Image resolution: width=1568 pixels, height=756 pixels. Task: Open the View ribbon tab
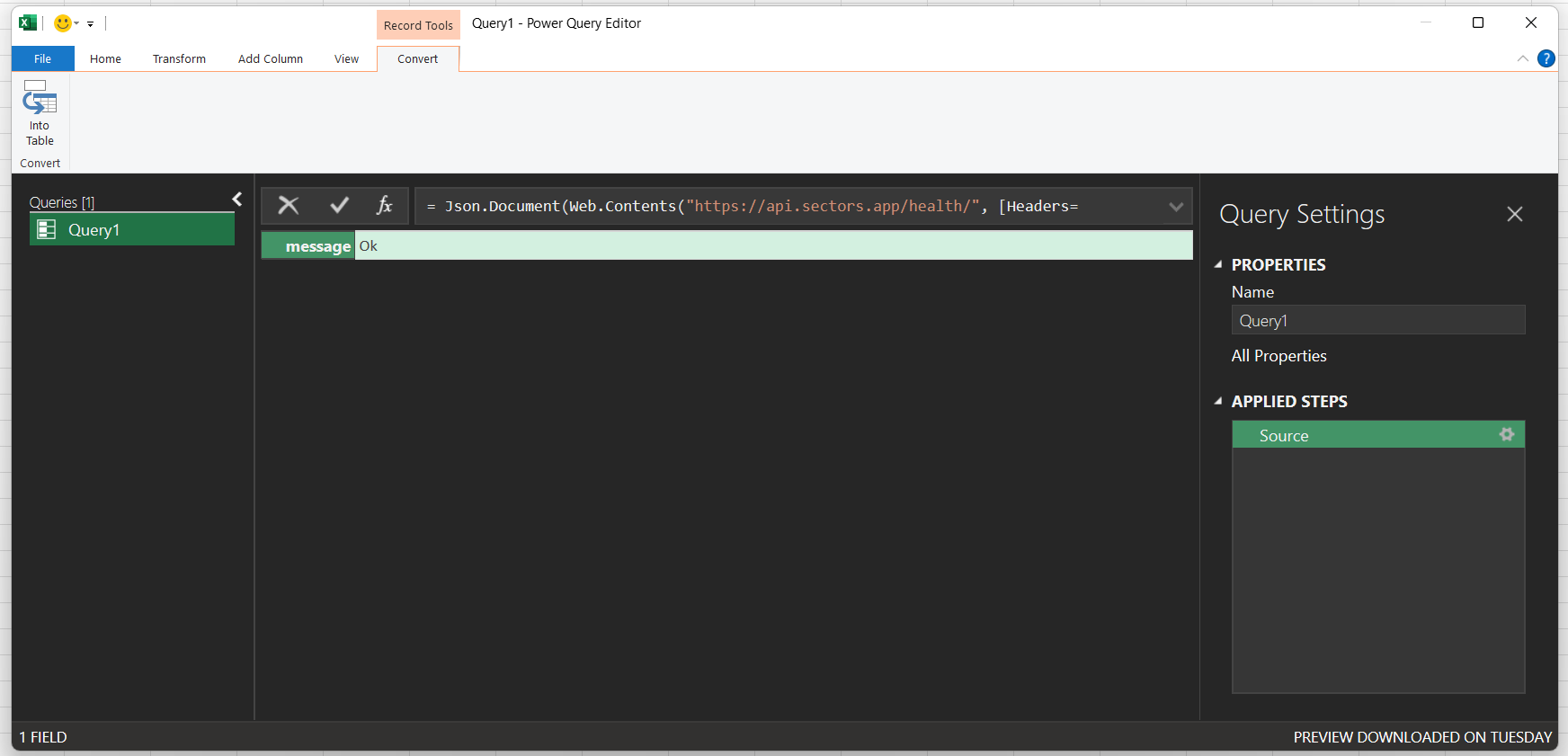[346, 58]
